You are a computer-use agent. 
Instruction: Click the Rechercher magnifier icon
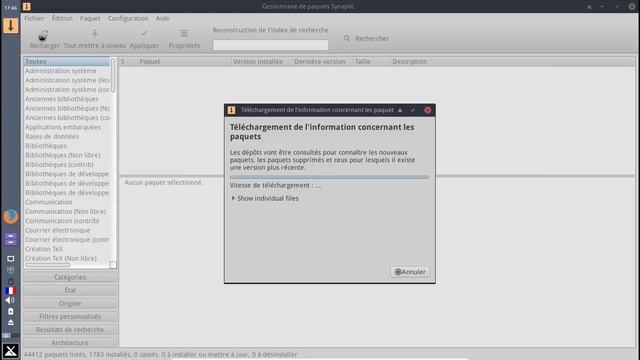[x=347, y=38]
